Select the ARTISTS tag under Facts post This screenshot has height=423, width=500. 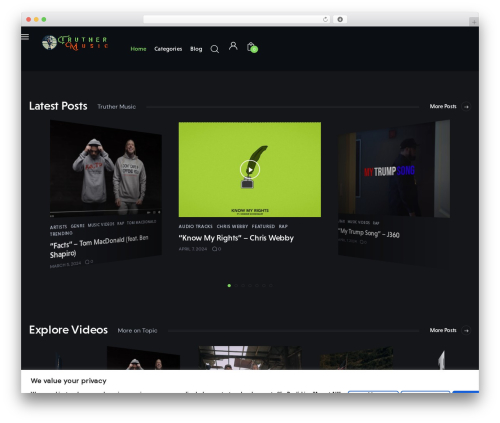pyautogui.click(x=58, y=227)
